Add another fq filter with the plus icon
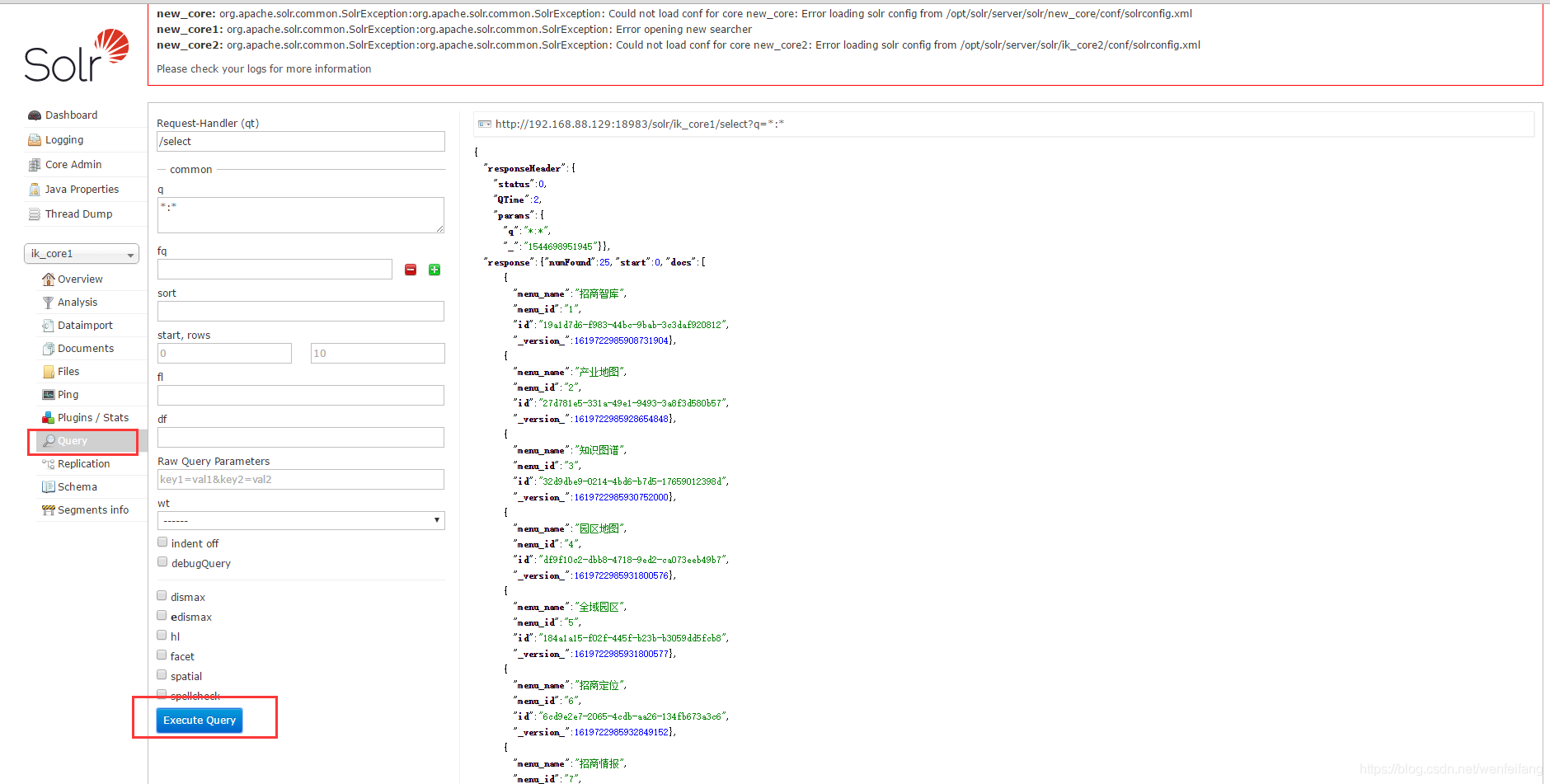The width and height of the screenshot is (1550, 784). tap(434, 270)
